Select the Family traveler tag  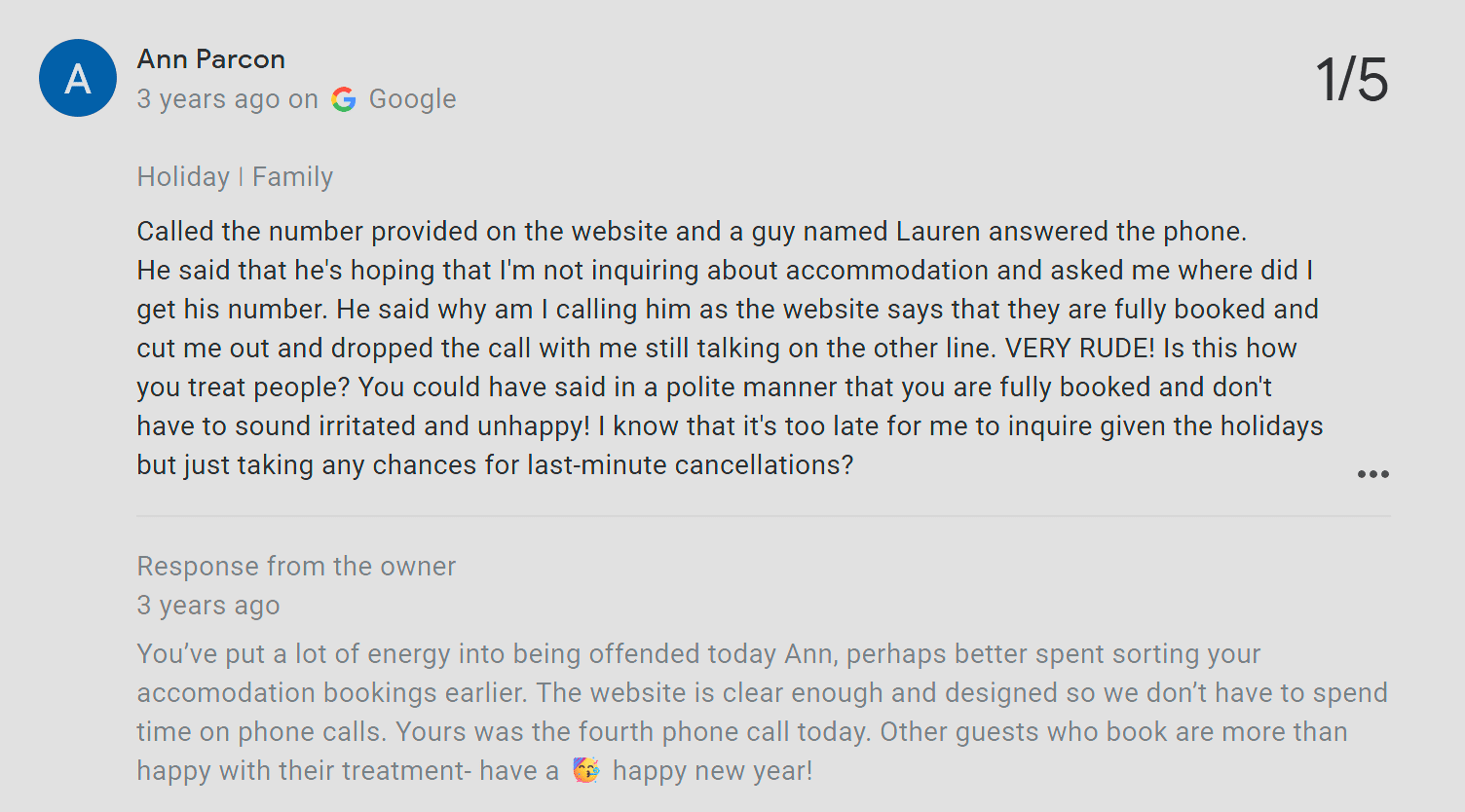pyautogui.click(x=292, y=177)
